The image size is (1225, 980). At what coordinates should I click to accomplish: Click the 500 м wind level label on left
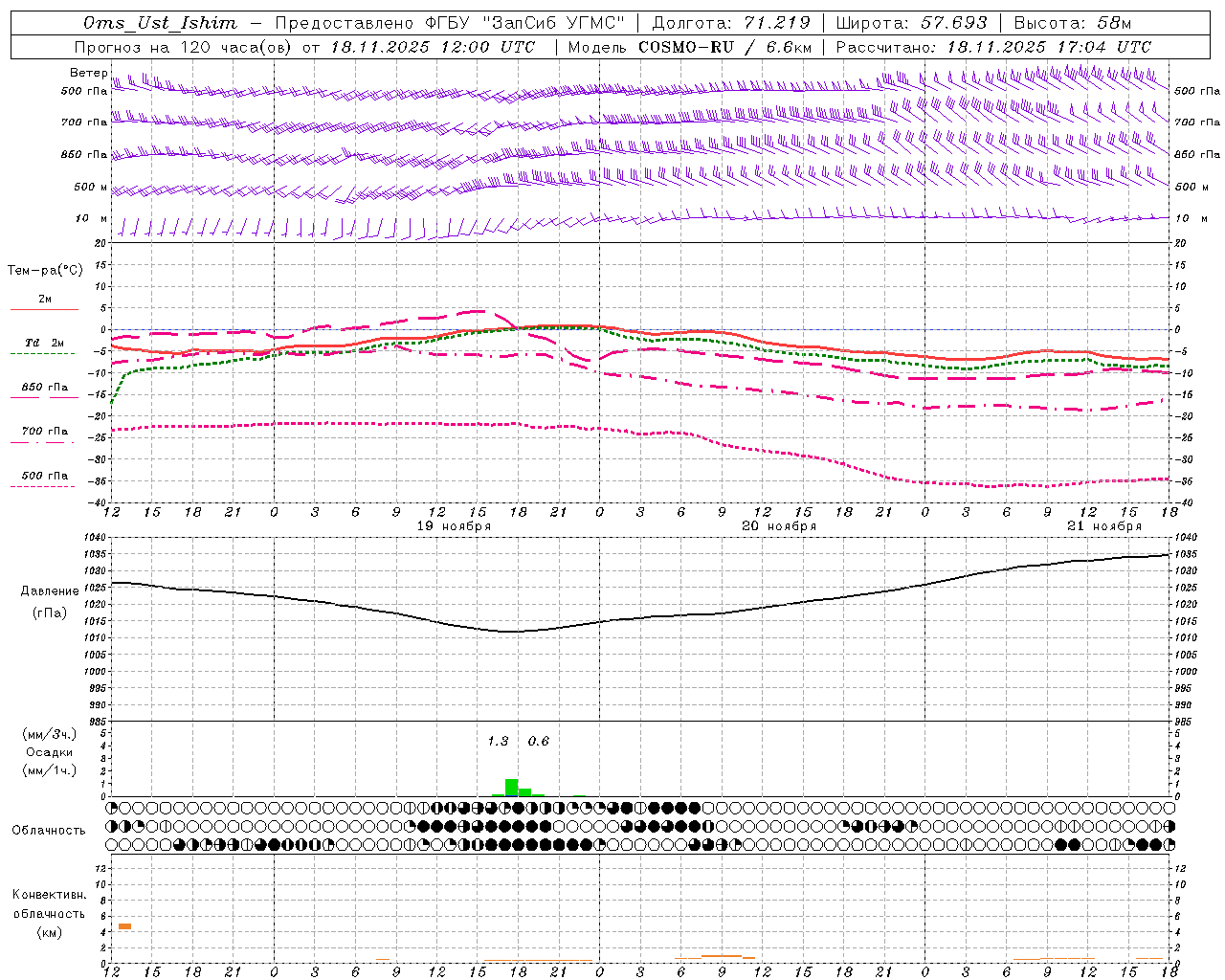(91, 187)
